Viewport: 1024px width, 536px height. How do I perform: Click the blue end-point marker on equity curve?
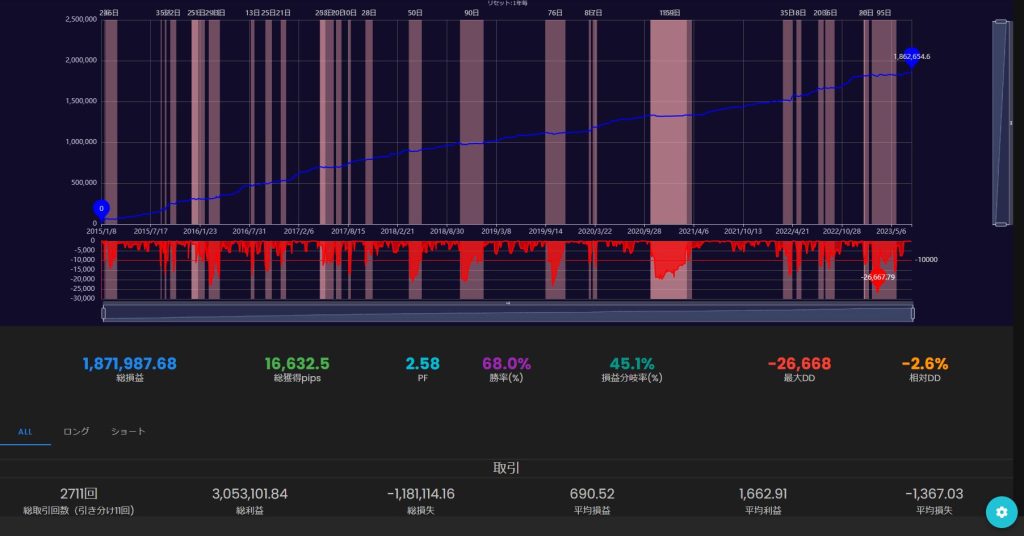pyautogui.click(x=911, y=57)
